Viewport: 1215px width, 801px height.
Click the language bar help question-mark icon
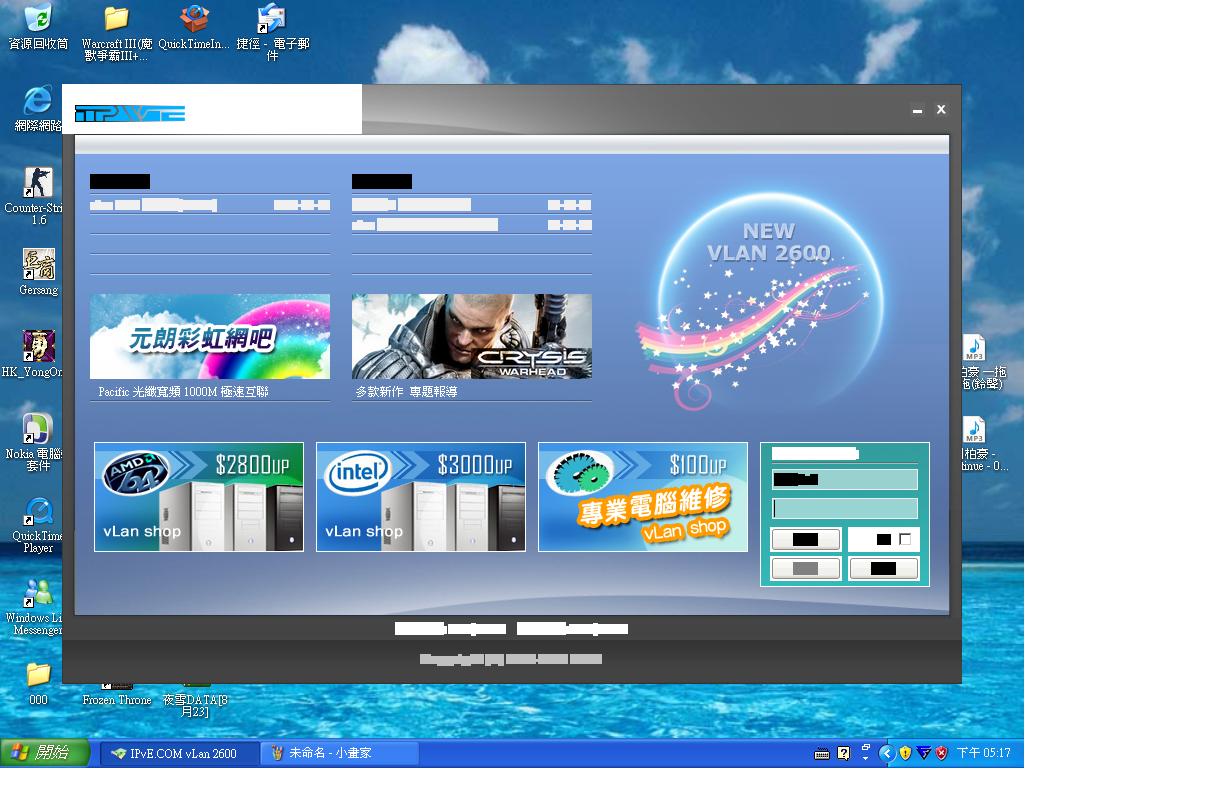pos(844,753)
